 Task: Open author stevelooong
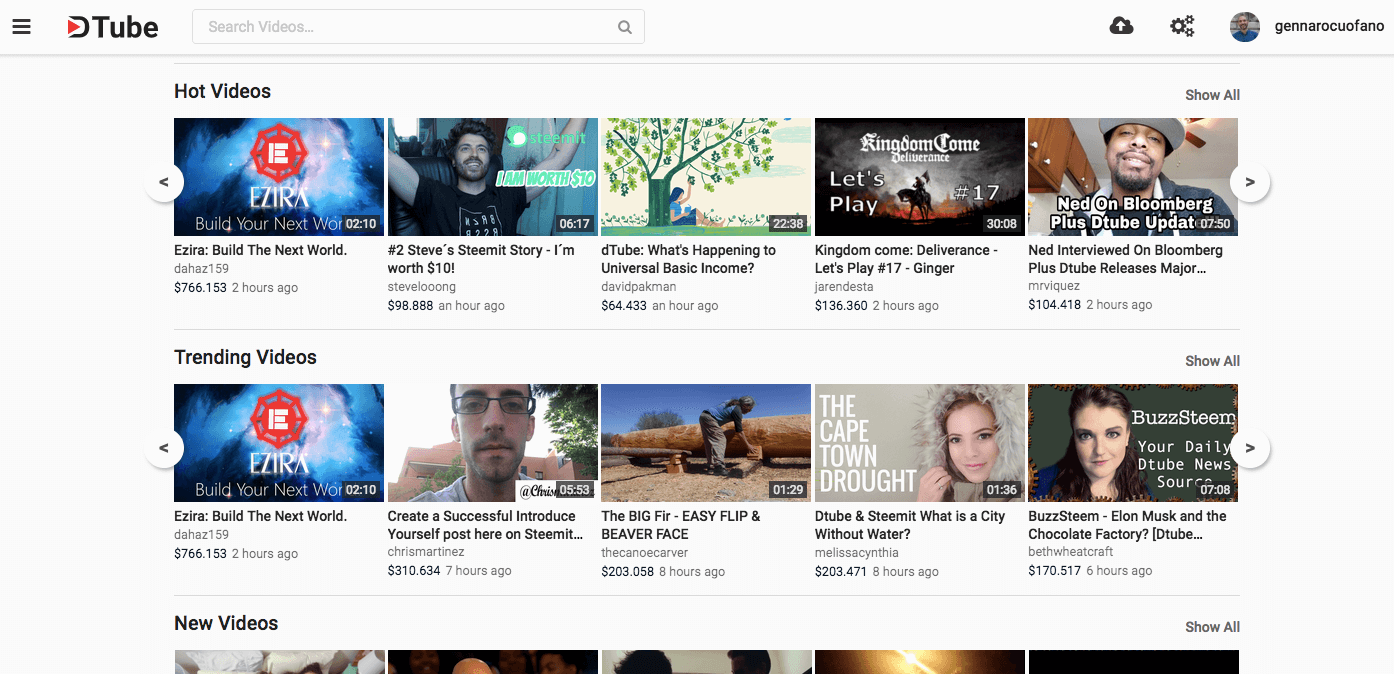(x=422, y=287)
